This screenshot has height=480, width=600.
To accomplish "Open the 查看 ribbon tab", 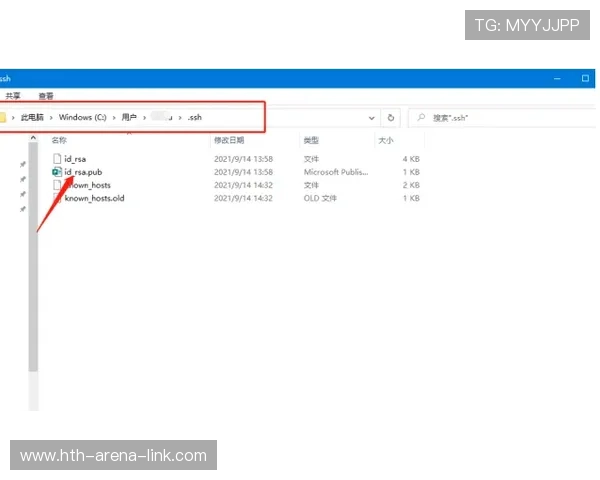I will (x=46, y=96).
